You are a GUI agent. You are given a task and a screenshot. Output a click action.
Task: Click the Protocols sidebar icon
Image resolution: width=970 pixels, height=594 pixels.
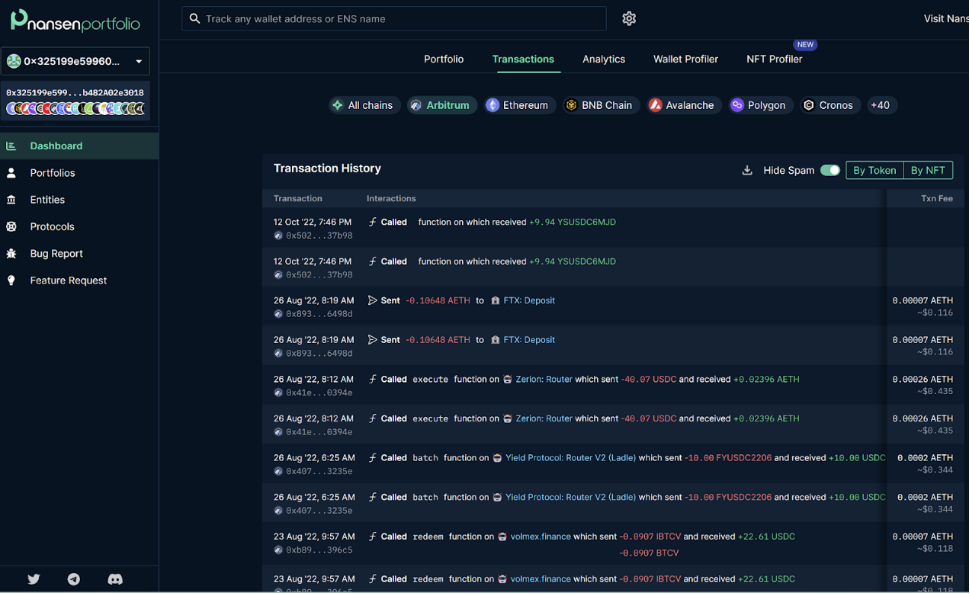tap(11, 226)
